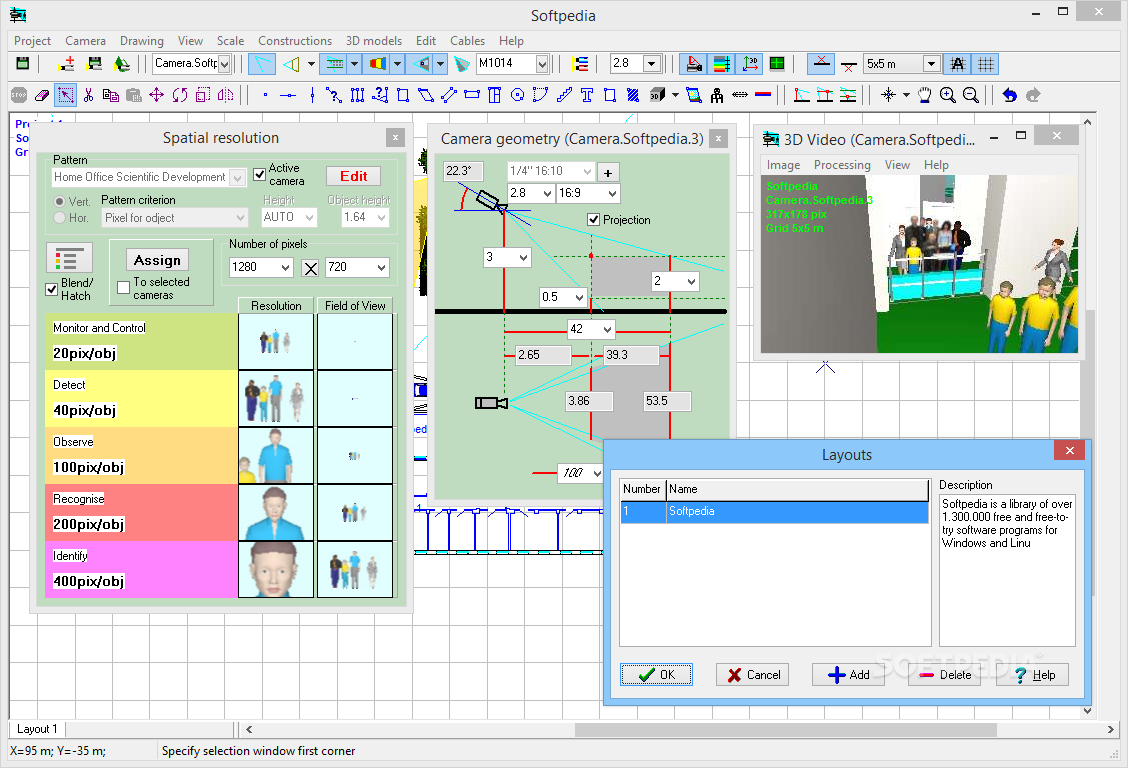This screenshot has width=1128, height=768.
Task: Select the Vert. radio button
Action: click(x=59, y=201)
